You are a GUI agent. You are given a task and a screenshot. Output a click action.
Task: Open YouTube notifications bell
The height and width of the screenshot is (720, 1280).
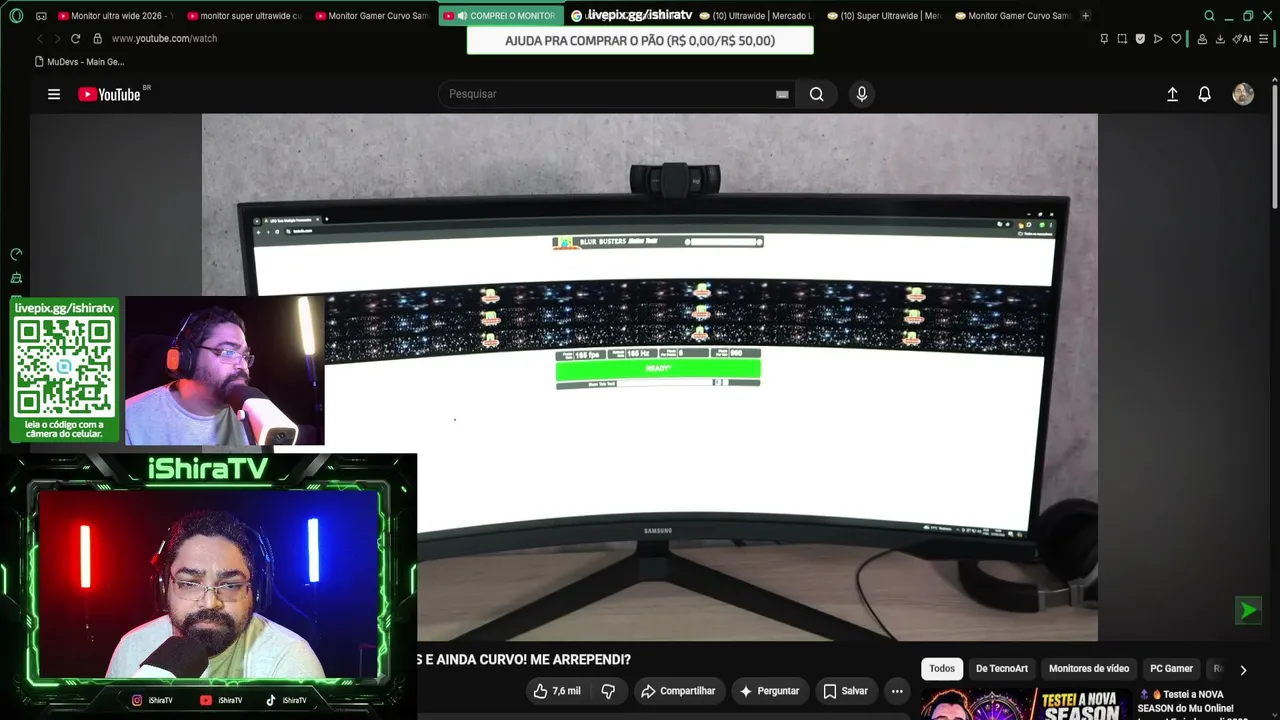point(1205,94)
